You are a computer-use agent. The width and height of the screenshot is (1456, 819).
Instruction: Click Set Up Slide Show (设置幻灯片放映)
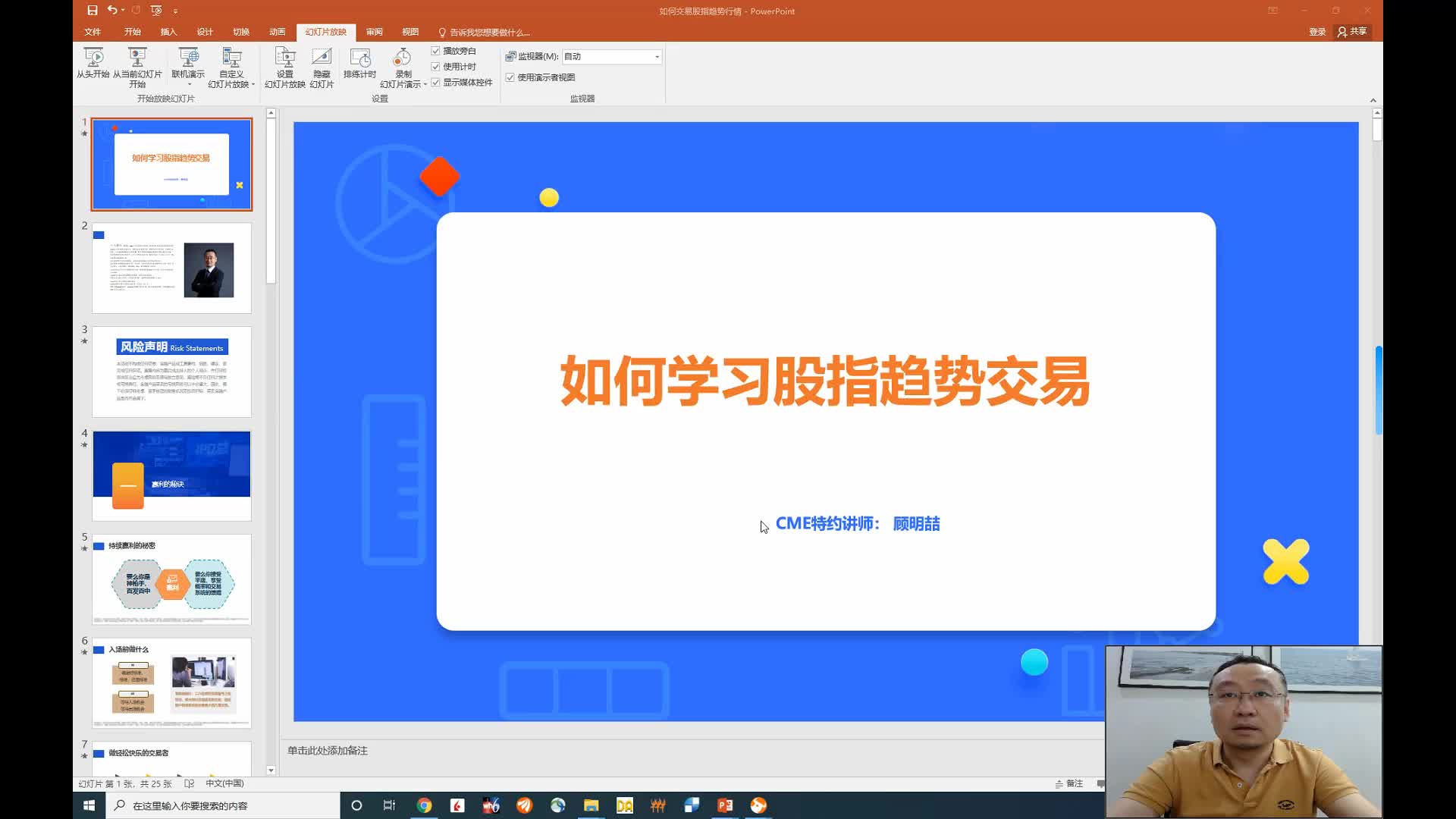(x=284, y=58)
